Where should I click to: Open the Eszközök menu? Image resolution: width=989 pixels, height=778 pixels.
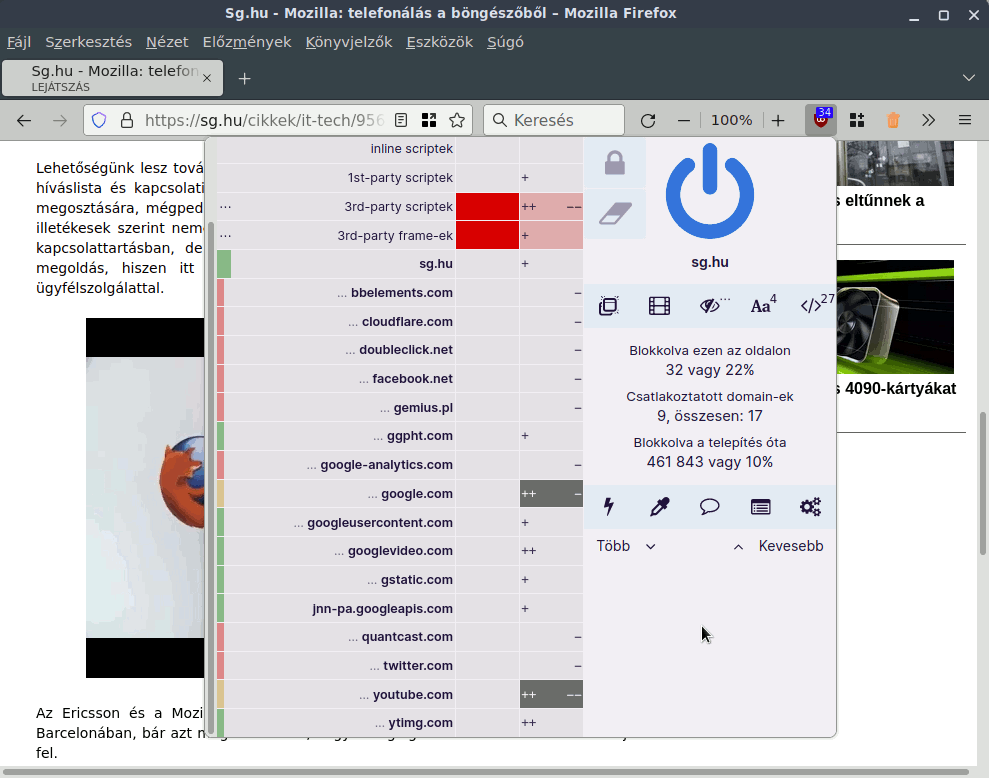[x=440, y=42]
